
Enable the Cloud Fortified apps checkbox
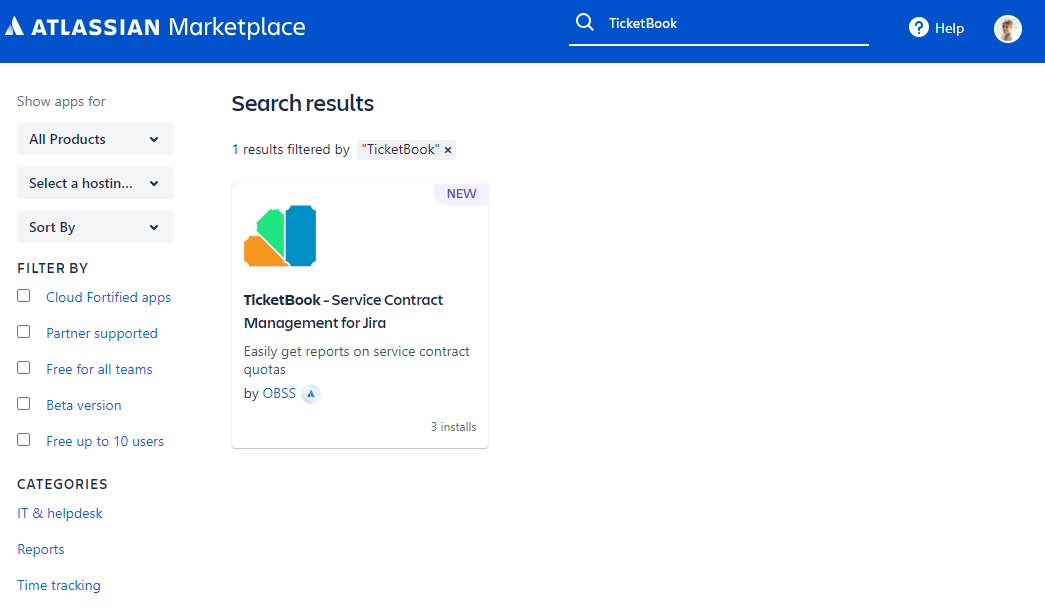pyautogui.click(x=24, y=296)
